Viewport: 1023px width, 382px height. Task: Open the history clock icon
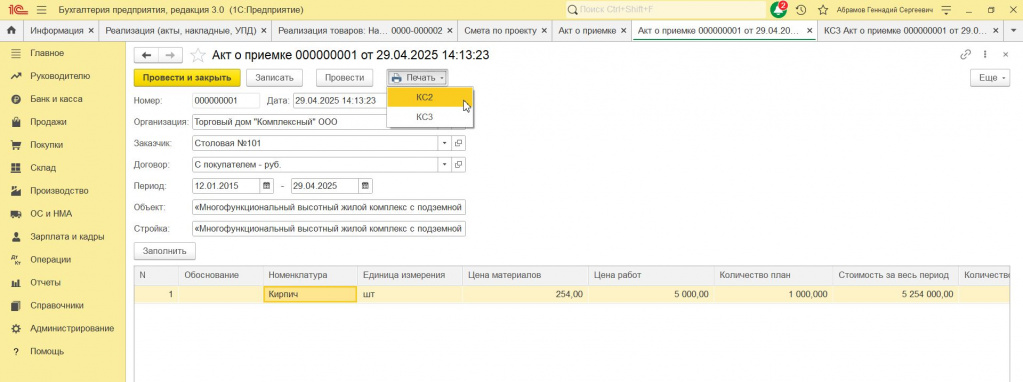click(x=801, y=10)
